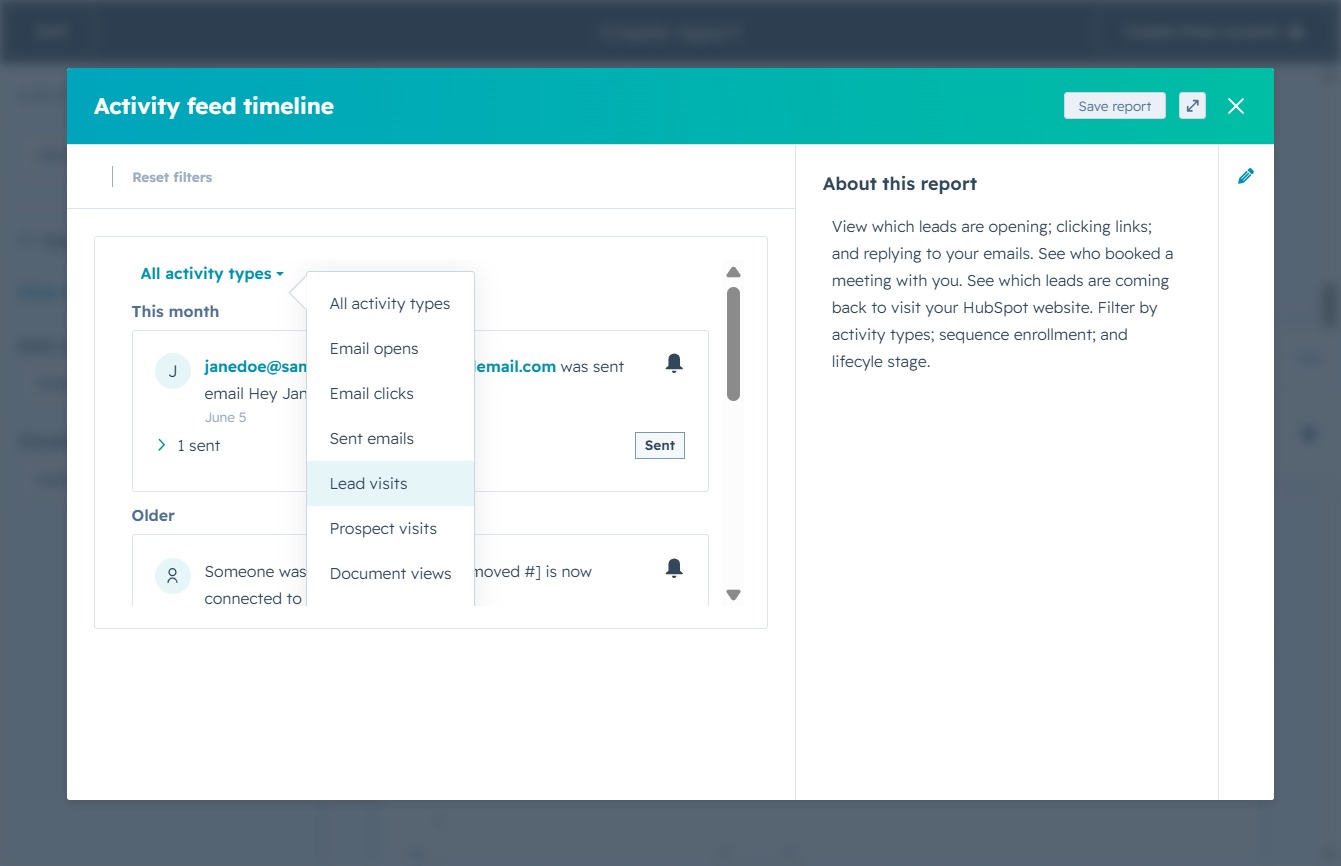Screen dimensions: 1341x866
Task: Open the All activity types dropdown
Action: coord(212,274)
